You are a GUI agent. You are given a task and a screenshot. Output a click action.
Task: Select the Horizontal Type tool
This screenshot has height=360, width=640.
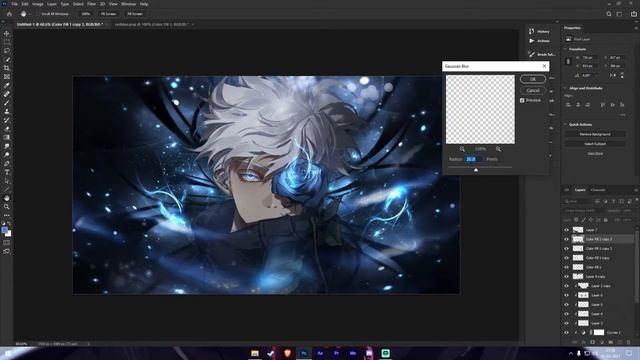(x=7, y=172)
